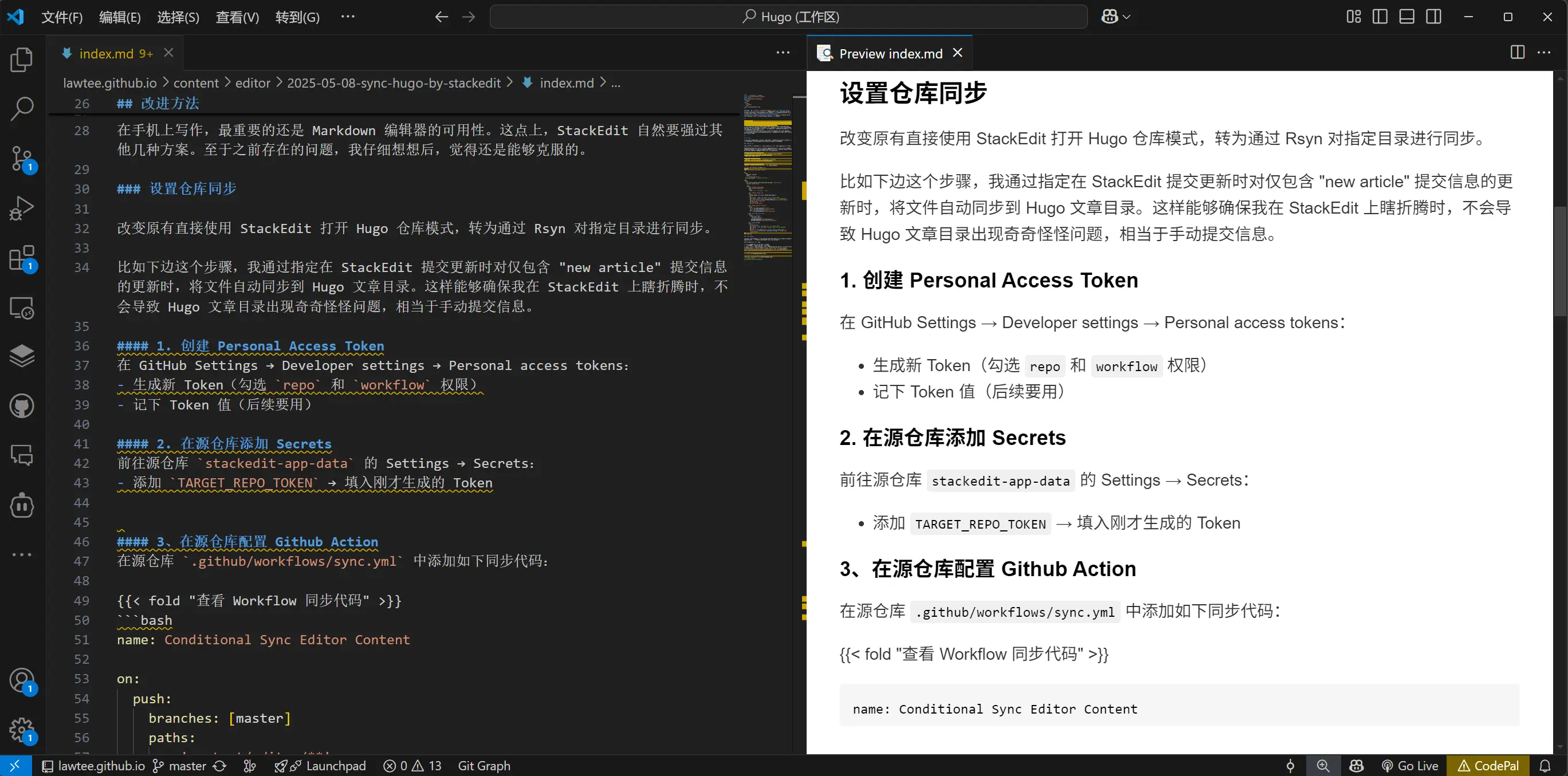Open the 编辑(E) menu
This screenshot has height=776, width=1568.
click(x=120, y=17)
